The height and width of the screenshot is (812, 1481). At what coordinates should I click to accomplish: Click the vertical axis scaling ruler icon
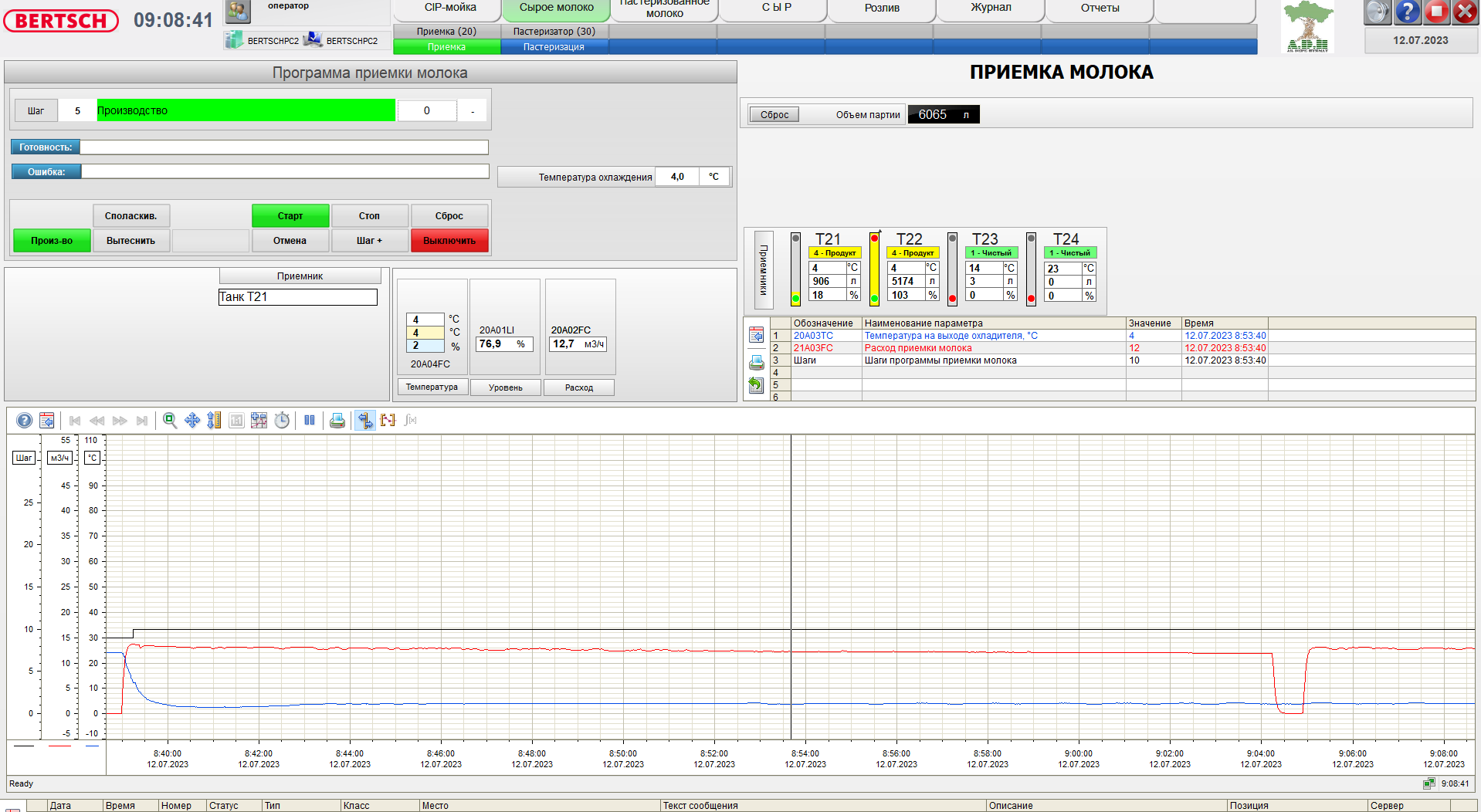(x=214, y=421)
